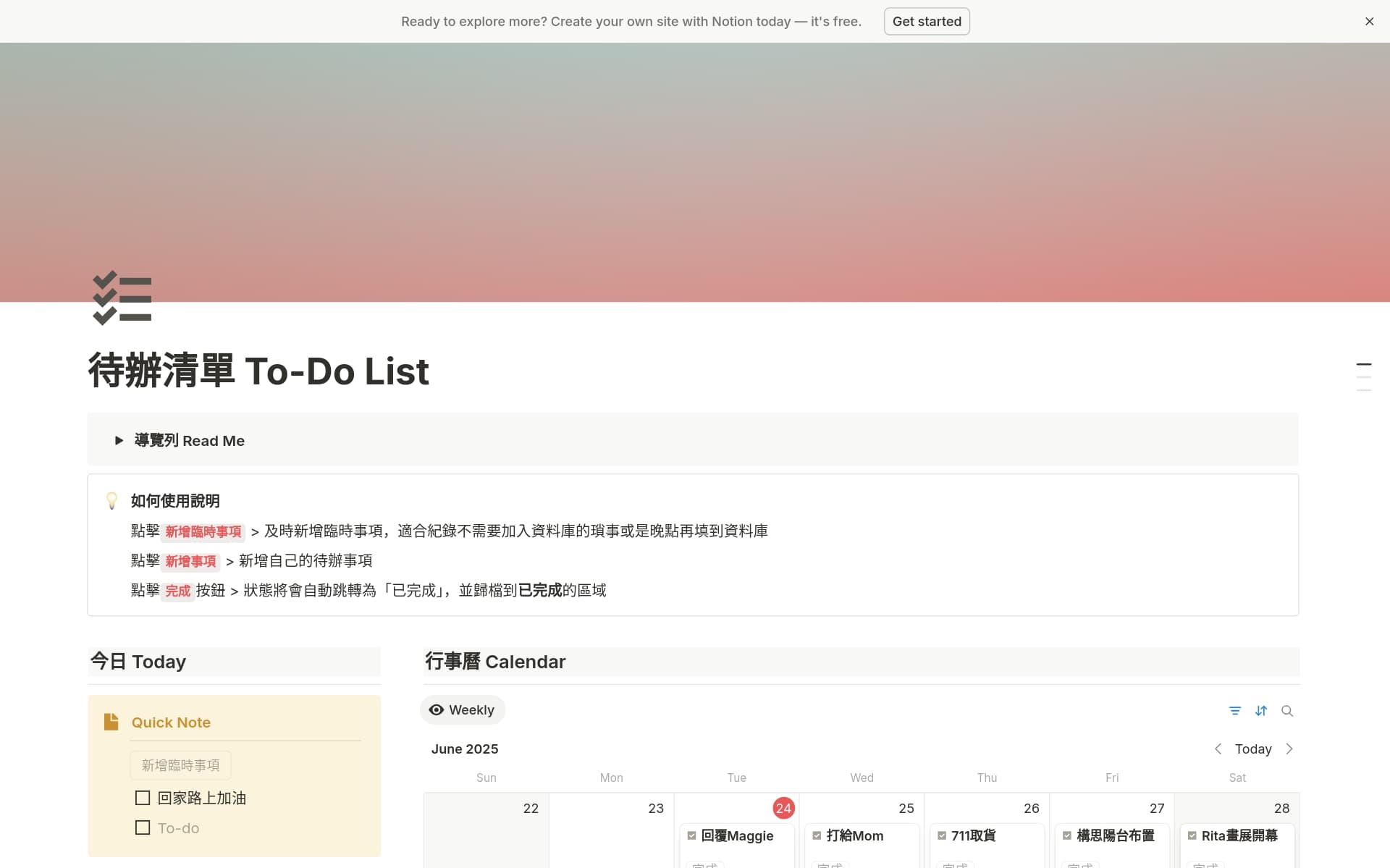Go to previous week using the left chevron
Image resolution: width=1390 pixels, height=868 pixels.
point(1218,749)
